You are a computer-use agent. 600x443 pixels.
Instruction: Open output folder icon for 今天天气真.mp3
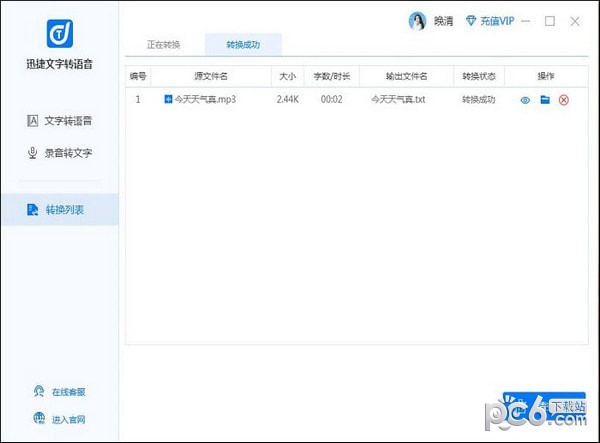pos(545,100)
